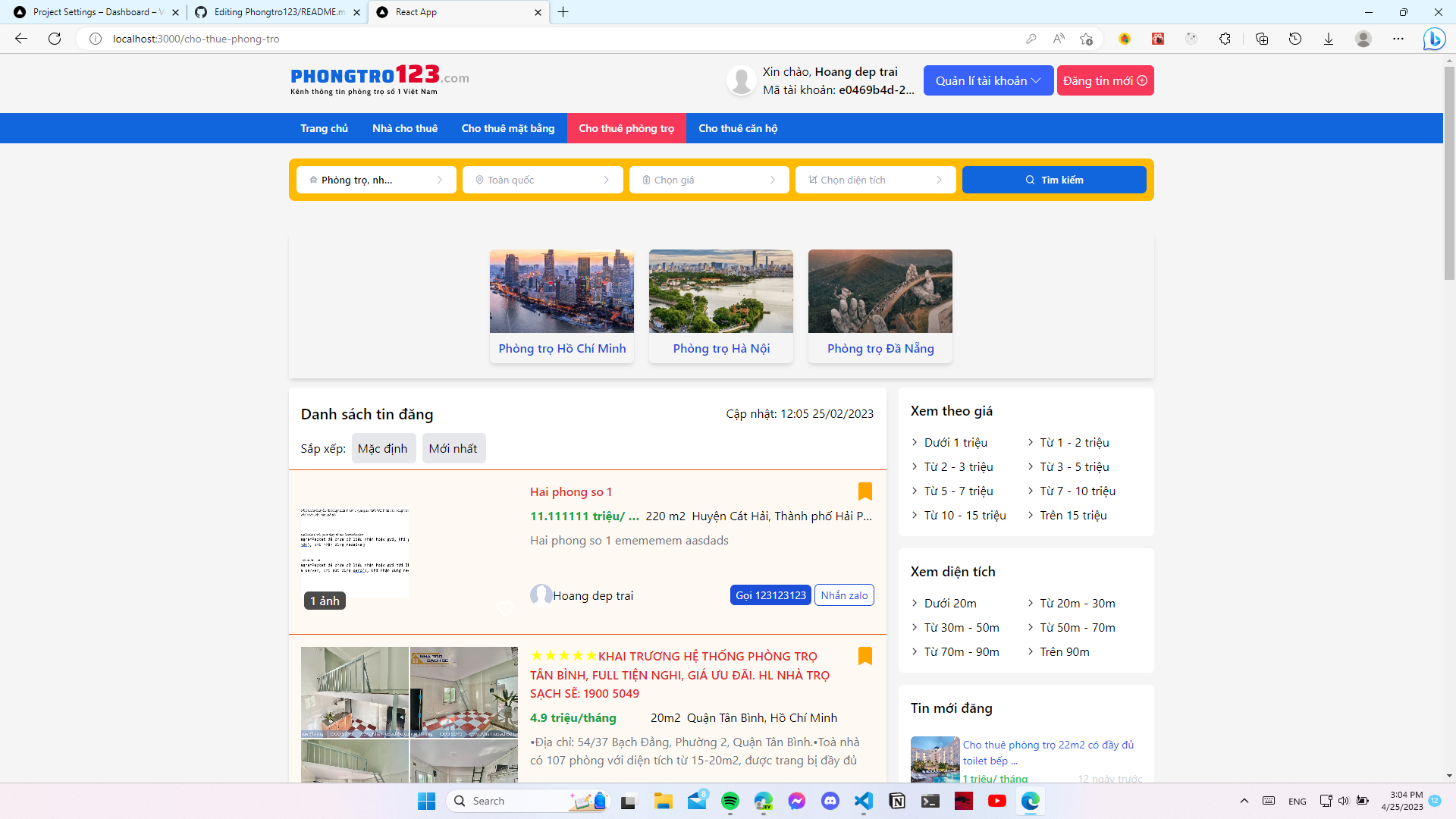Click 'Gọi 123123123' call button
Viewport: 1456px width, 819px height.
pos(770,595)
